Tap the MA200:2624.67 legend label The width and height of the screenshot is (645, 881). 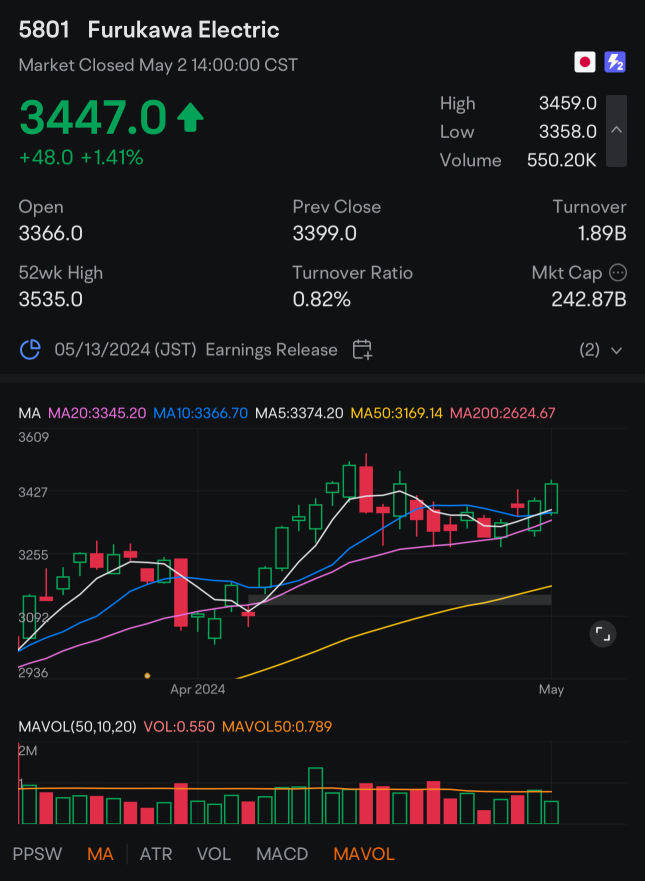coord(503,414)
